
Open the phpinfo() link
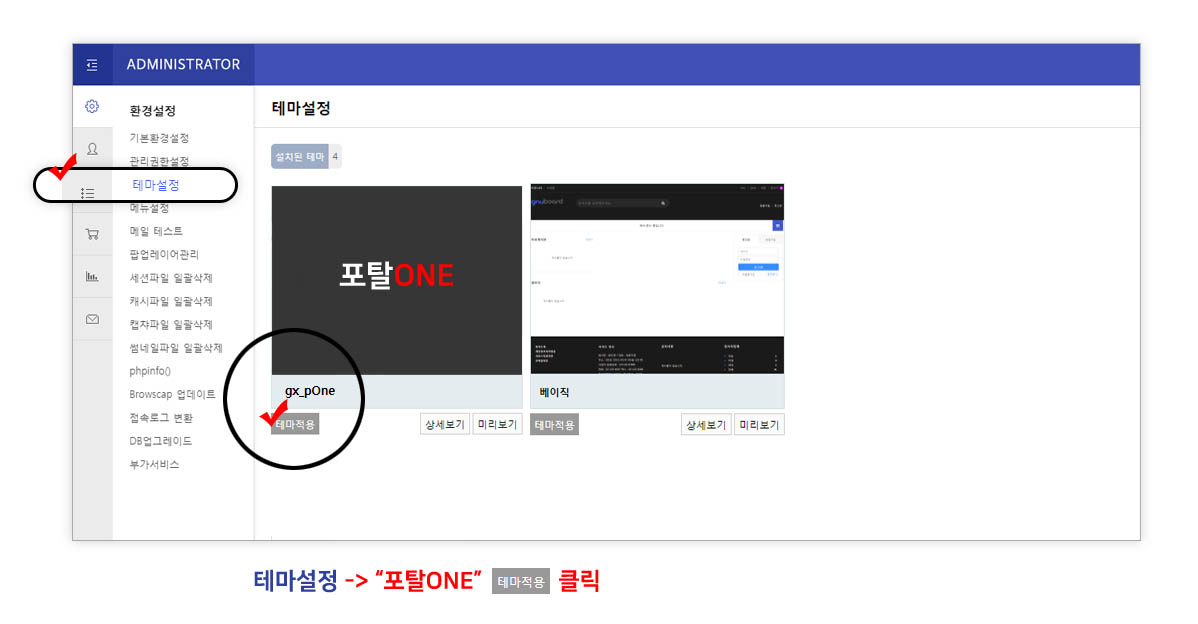coord(150,370)
